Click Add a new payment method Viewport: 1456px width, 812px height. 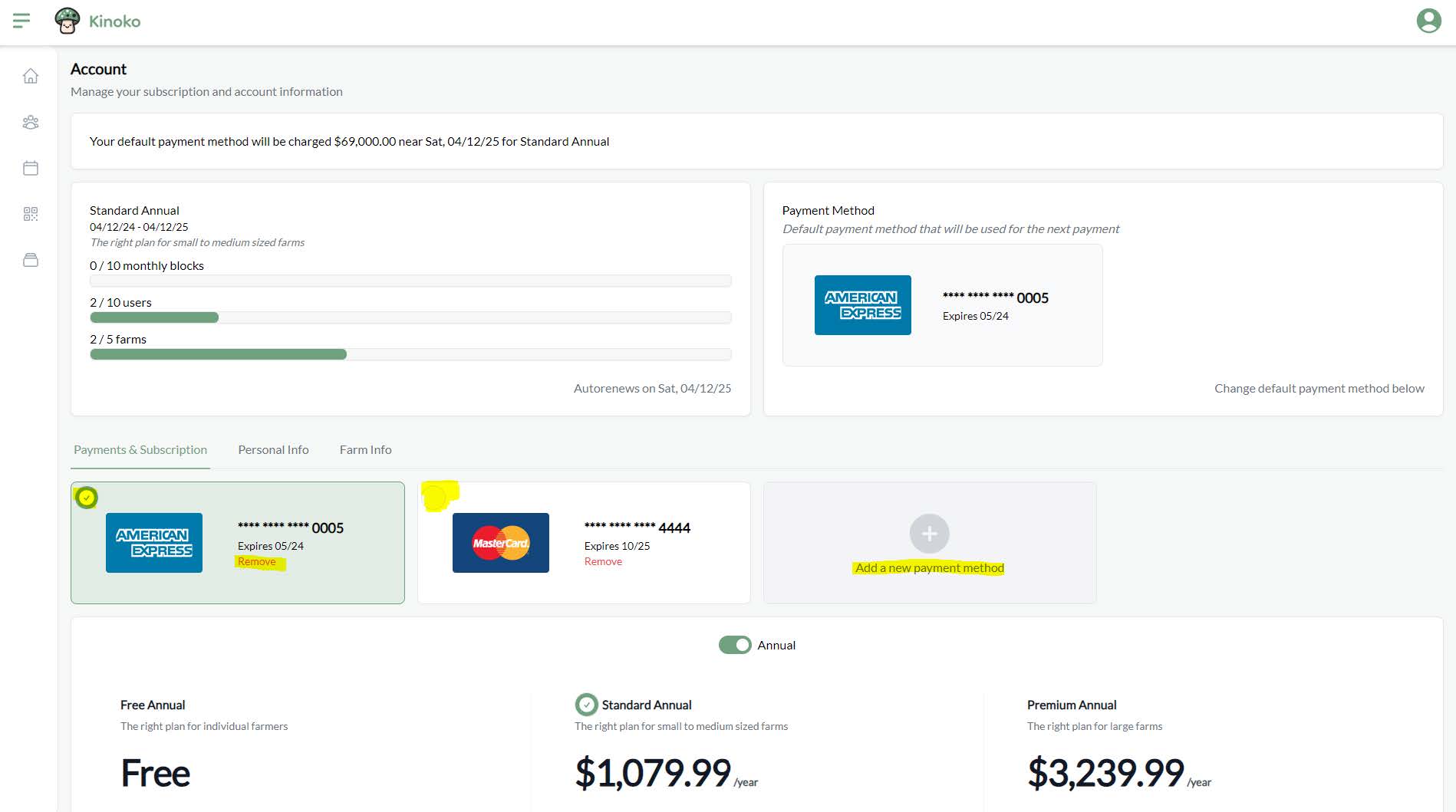click(929, 567)
